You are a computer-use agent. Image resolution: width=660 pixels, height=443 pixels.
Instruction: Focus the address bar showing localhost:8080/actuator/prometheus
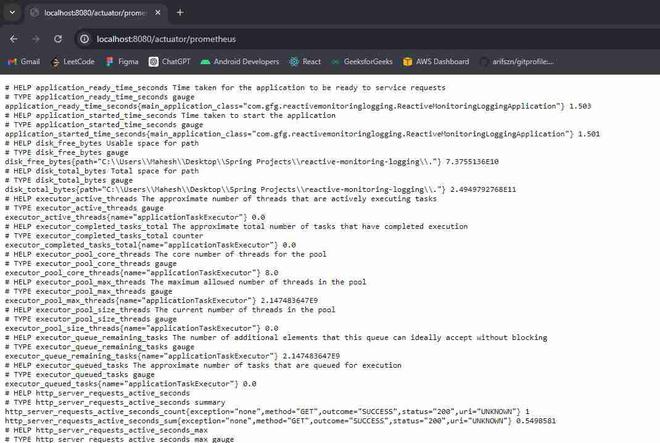click(366, 39)
